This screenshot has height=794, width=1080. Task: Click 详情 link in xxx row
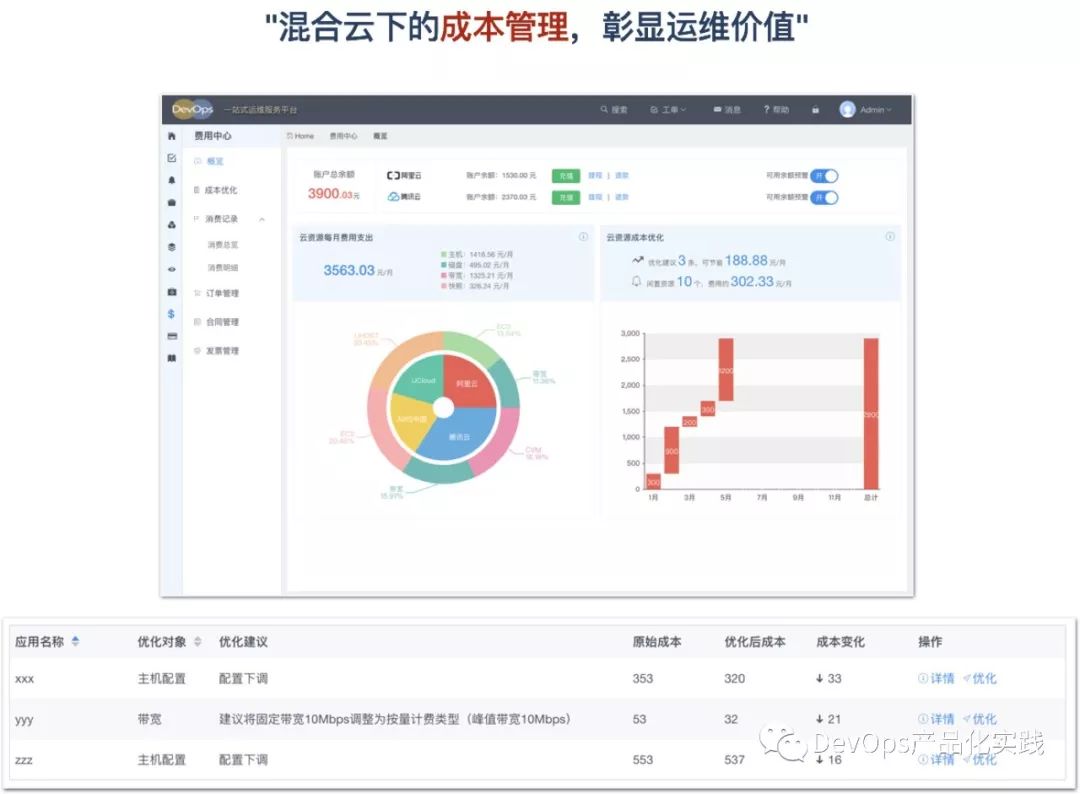coord(937,678)
